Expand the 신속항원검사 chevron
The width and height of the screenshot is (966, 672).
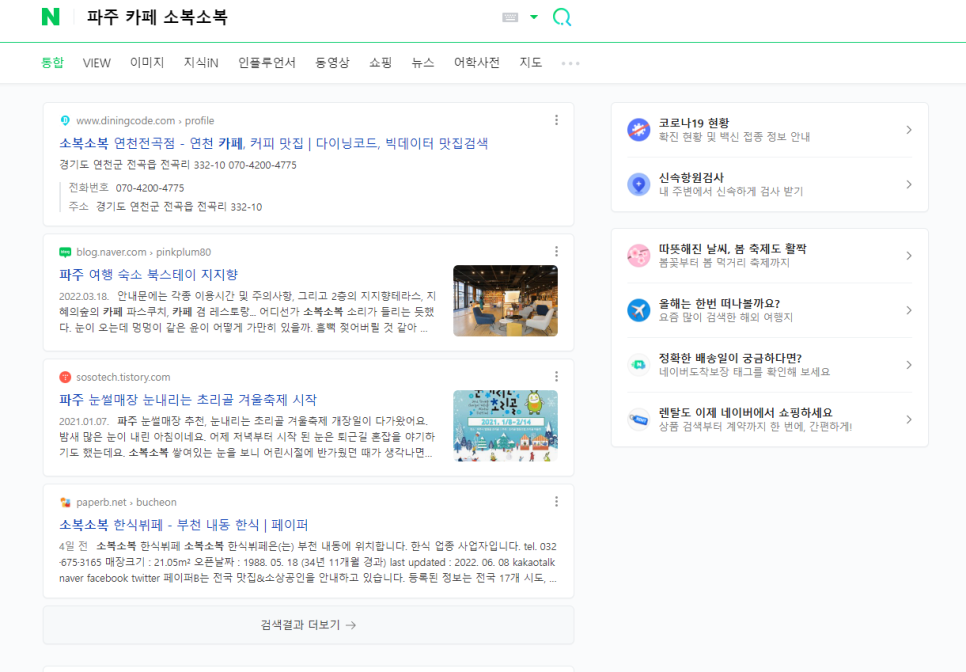point(909,184)
